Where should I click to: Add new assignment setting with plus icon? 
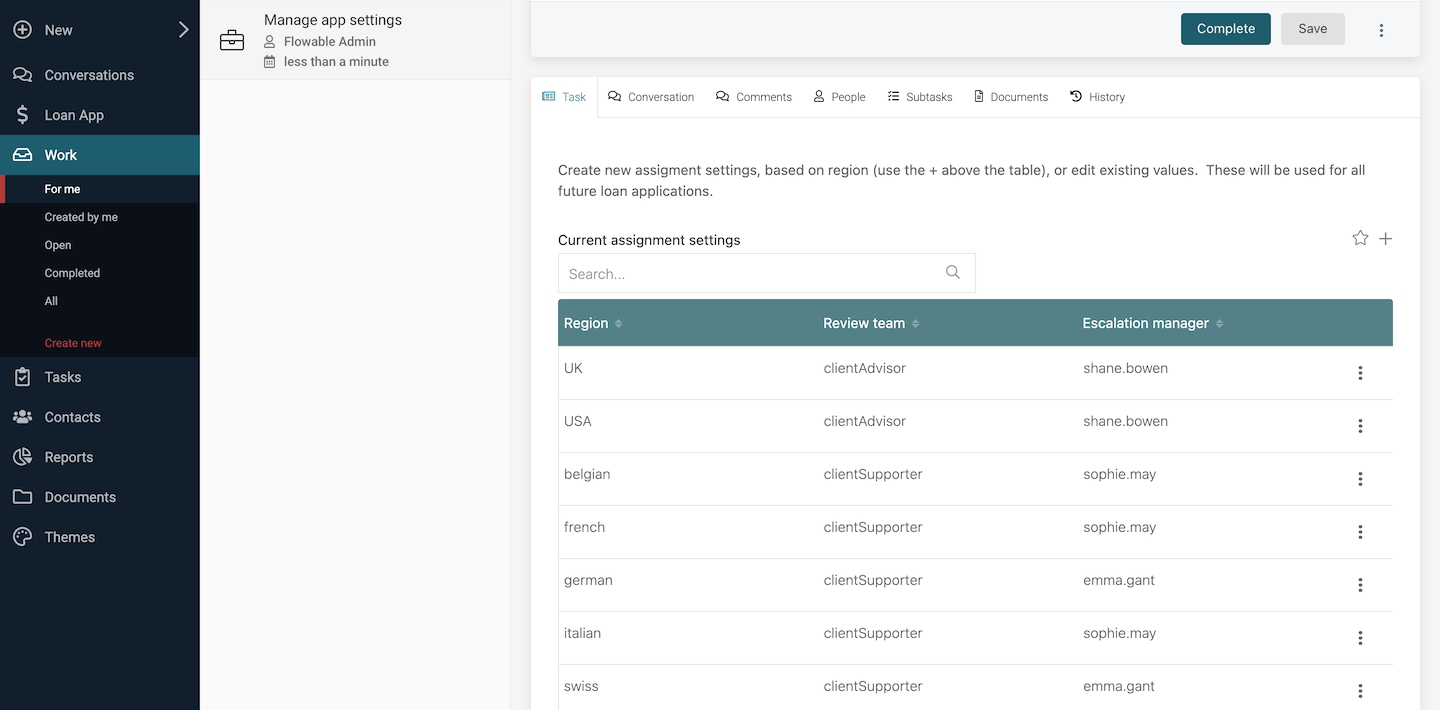1385,238
